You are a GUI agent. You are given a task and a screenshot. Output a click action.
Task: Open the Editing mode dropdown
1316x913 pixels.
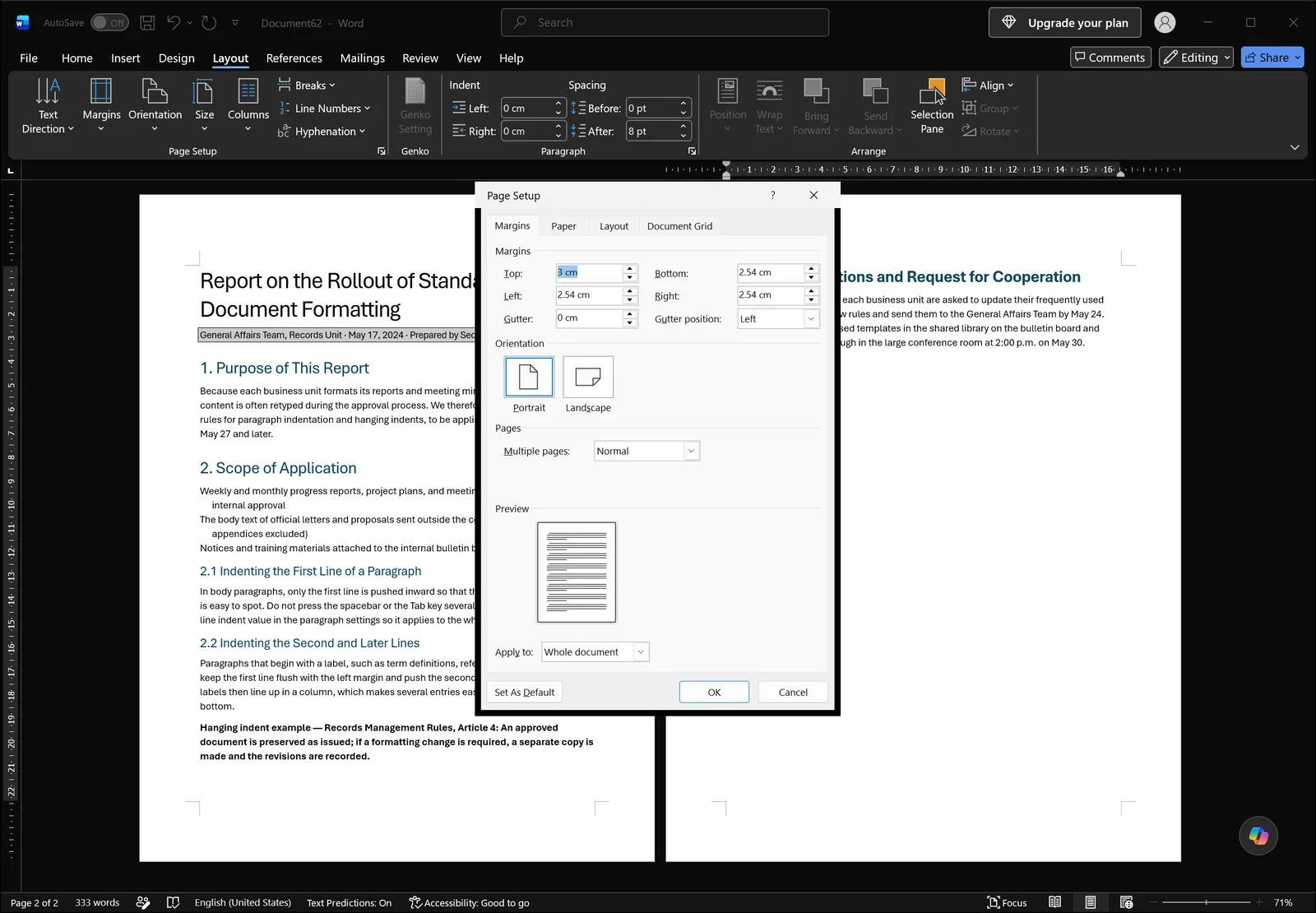click(x=1196, y=58)
